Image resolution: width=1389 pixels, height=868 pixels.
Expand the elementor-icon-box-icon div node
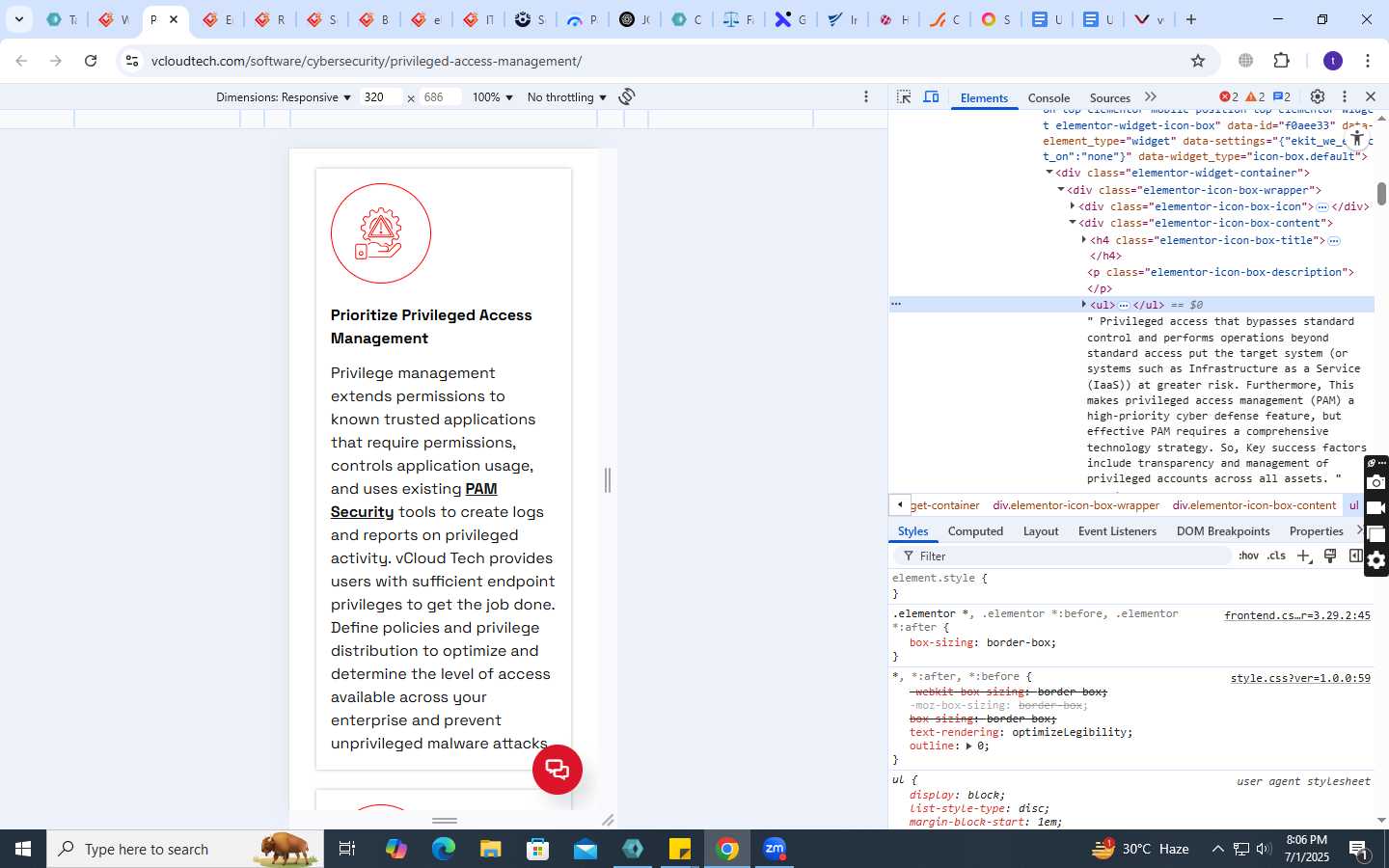1073,205
